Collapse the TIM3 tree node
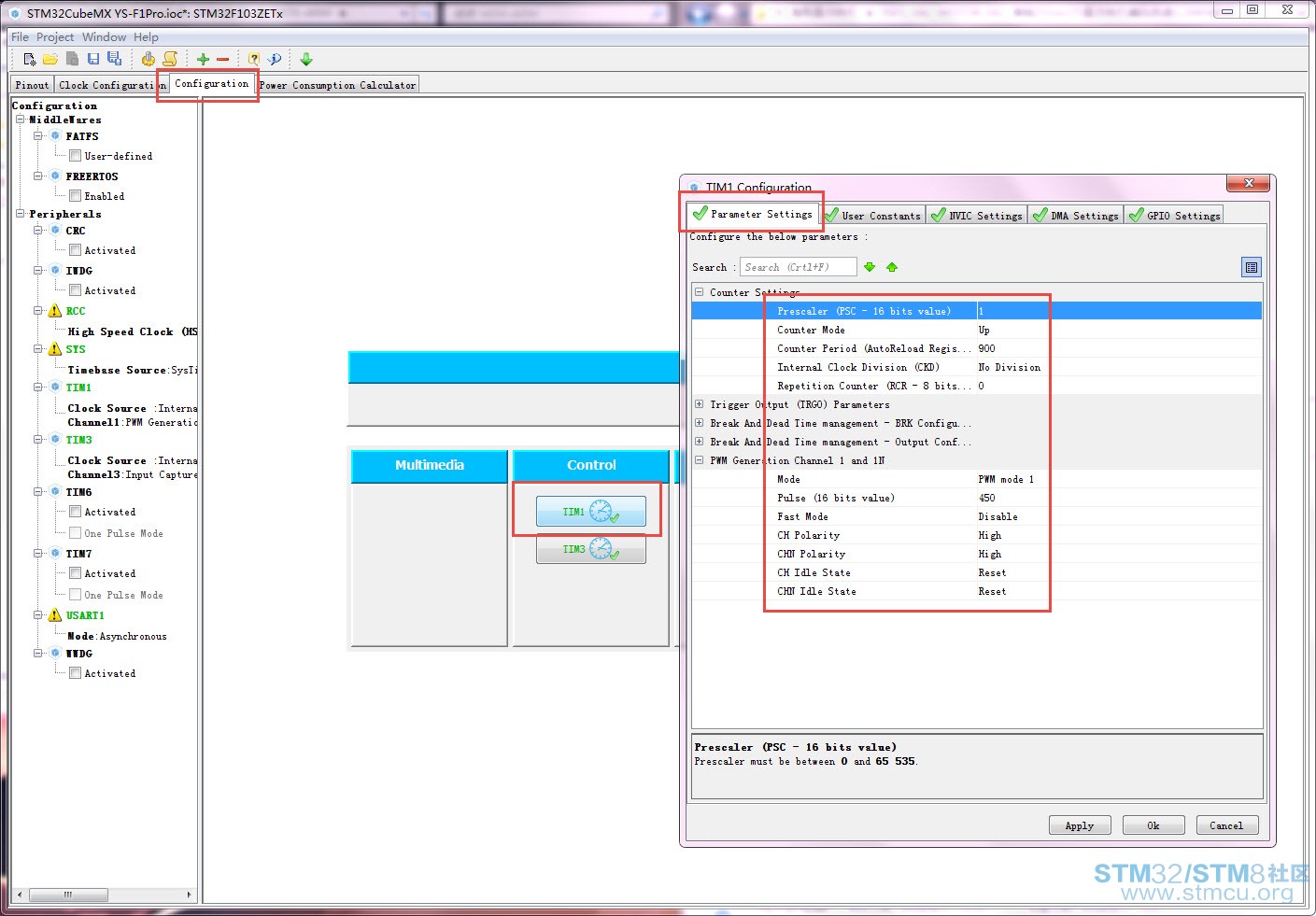The image size is (1316, 916). [x=38, y=440]
